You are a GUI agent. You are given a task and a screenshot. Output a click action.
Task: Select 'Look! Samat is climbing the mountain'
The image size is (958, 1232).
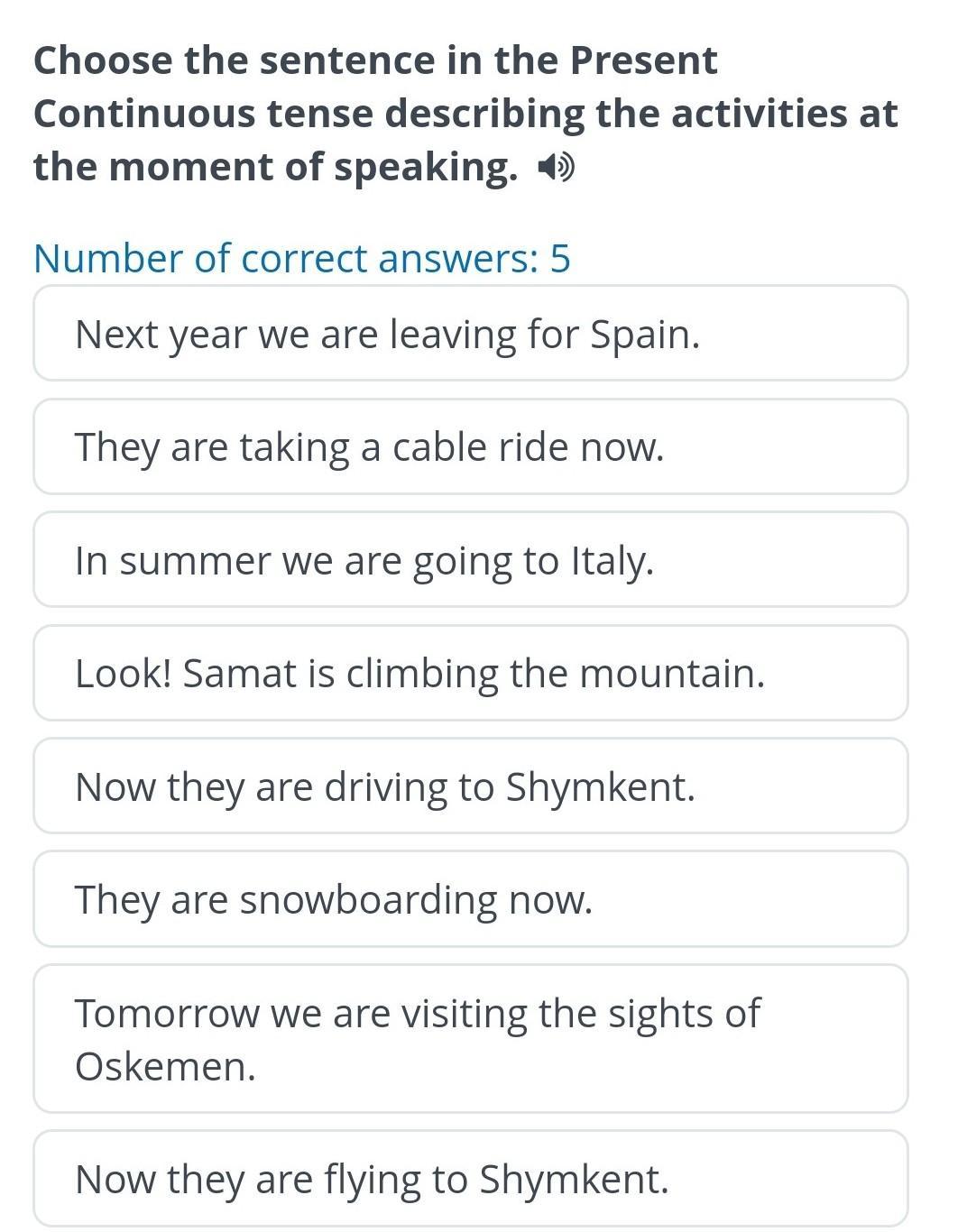point(471,673)
